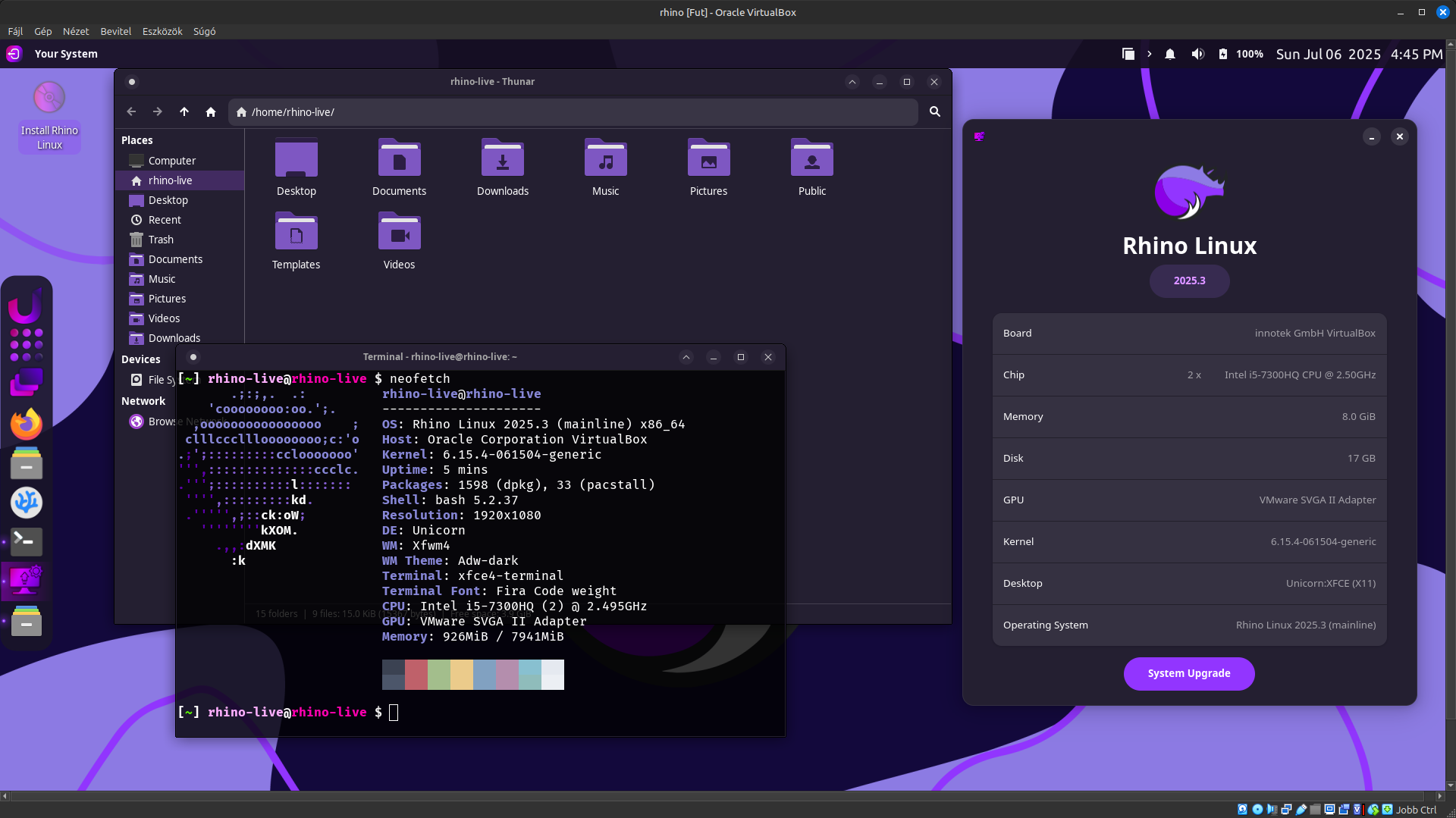Open battery indicator showing 100%
This screenshot has height=818, width=1456.
click(1241, 54)
